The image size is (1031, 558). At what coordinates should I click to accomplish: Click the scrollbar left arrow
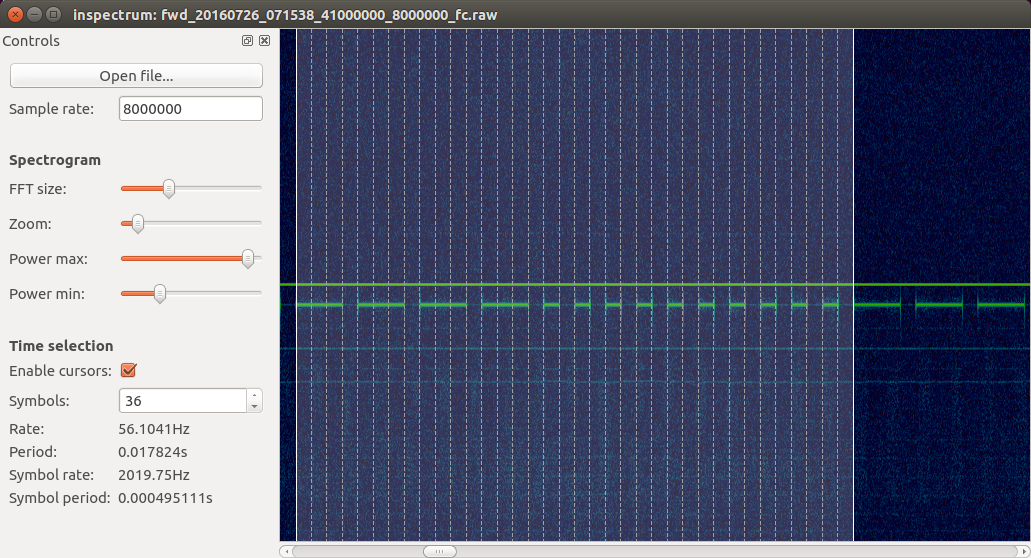285,551
